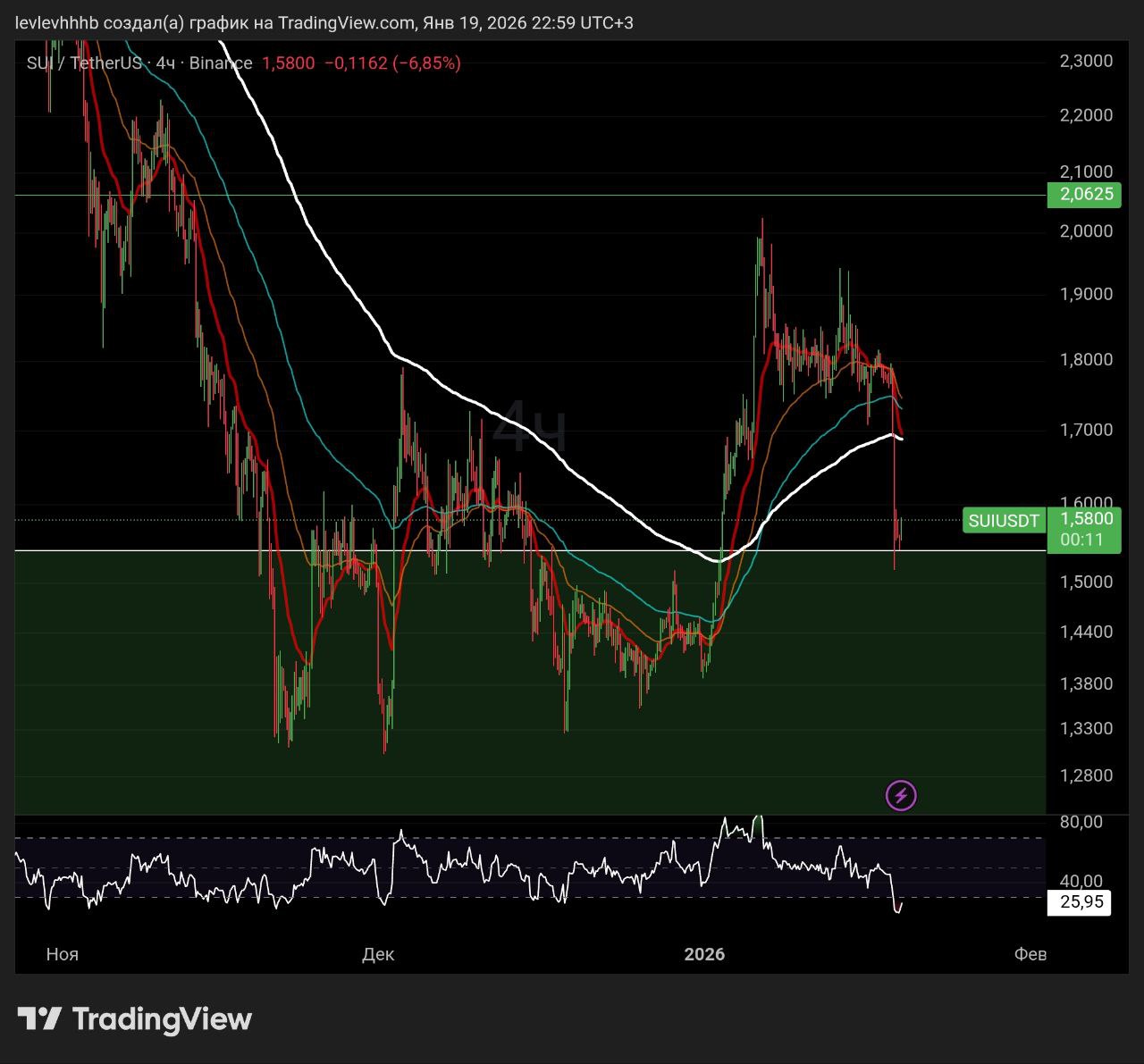Click the purple lightning bolt icon
This screenshot has height=1064, width=1144.
click(901, 794)
